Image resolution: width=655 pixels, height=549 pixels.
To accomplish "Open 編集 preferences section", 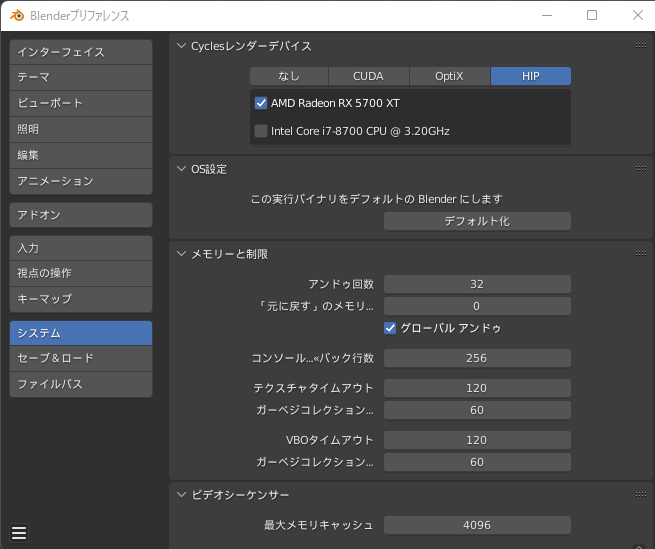I will pyautogui.click(x=81, y=155).
